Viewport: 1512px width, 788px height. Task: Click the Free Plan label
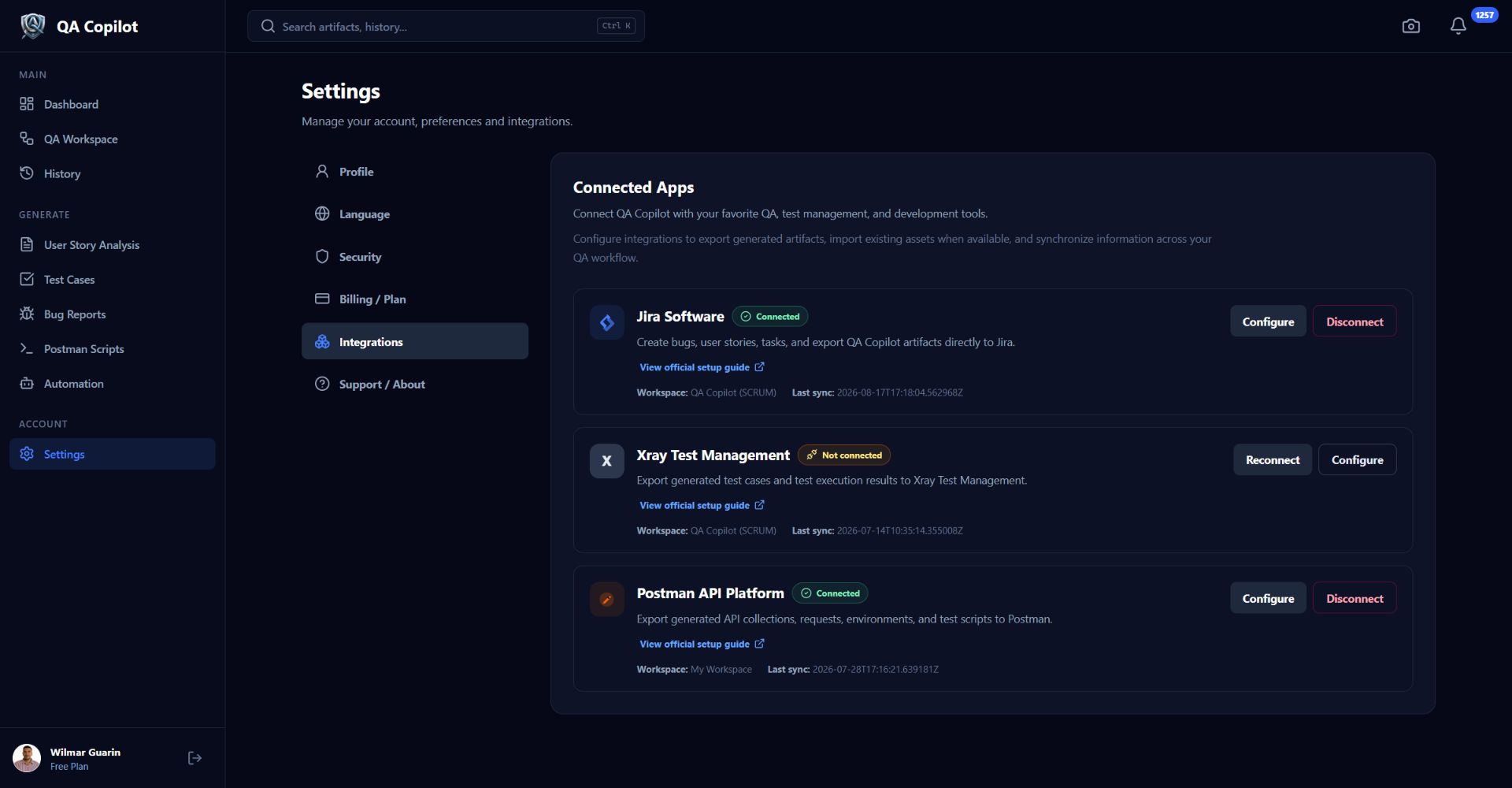(69, 767)
